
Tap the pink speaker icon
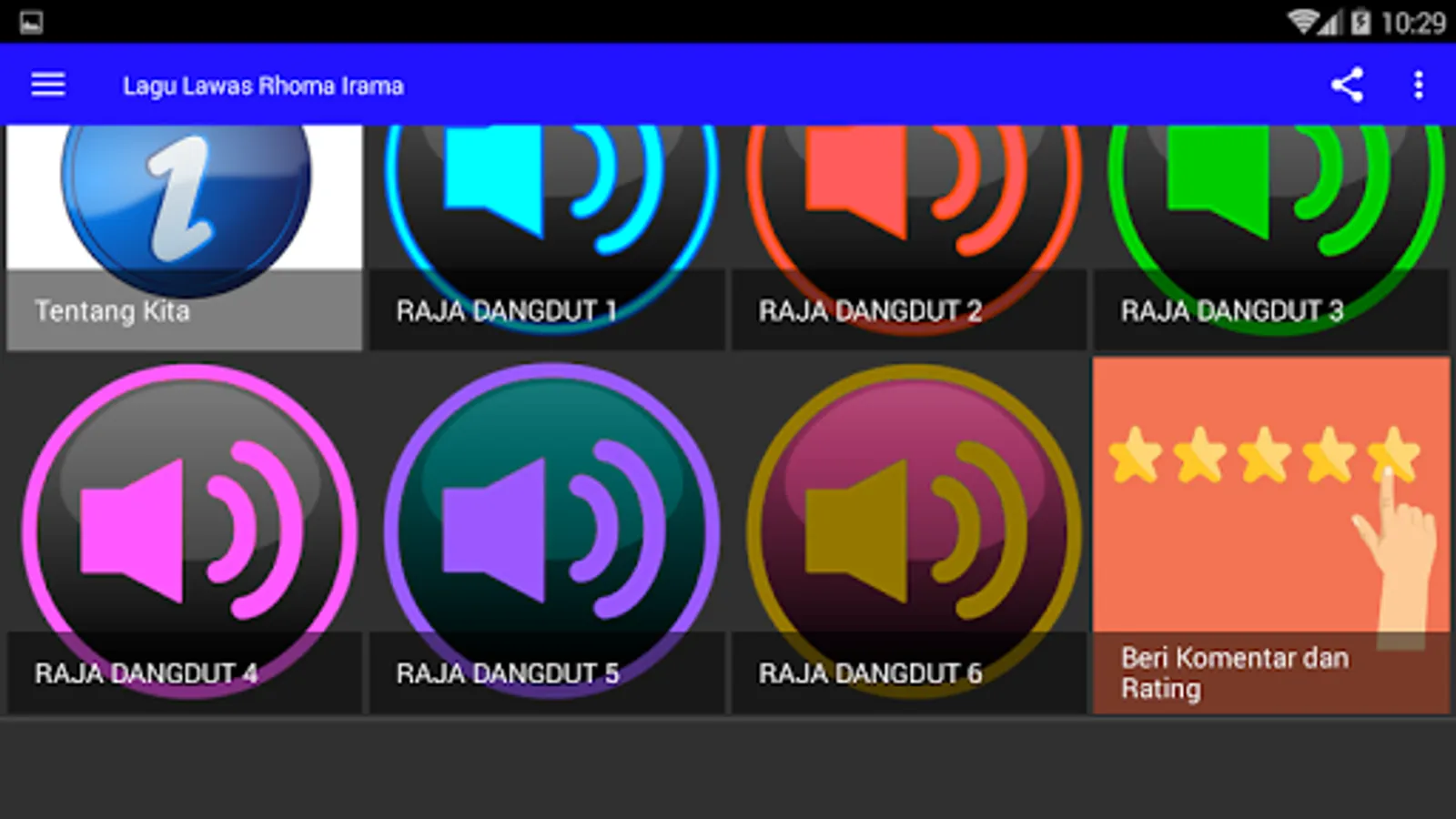point(189,532)
